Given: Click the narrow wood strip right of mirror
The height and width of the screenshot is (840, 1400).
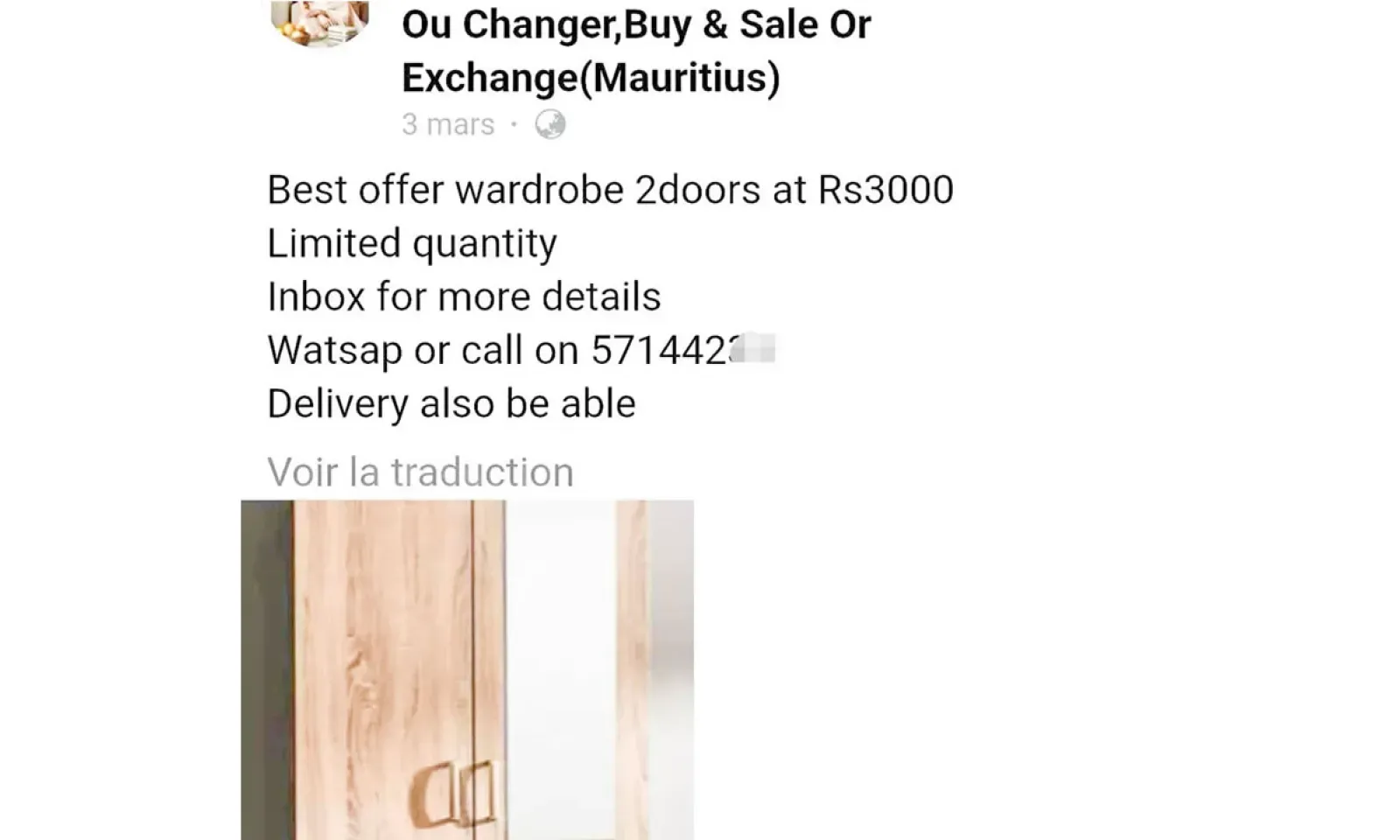Looking at the screenshot, I should click(632, 670).
